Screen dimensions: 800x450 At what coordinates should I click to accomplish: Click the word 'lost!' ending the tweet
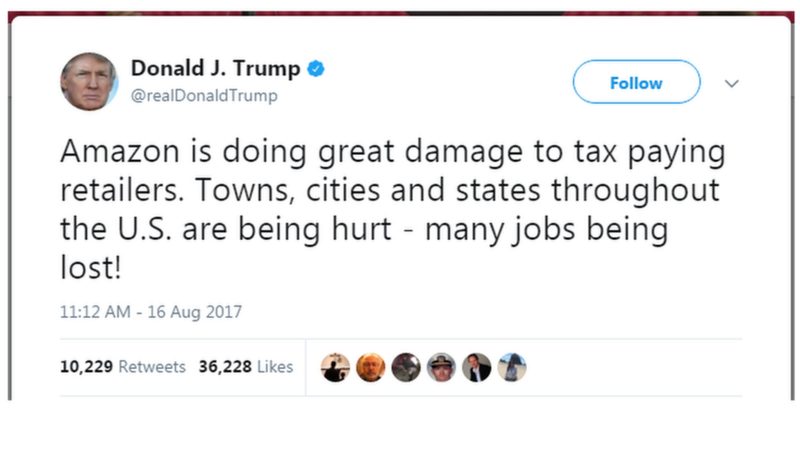pos(91,267)
